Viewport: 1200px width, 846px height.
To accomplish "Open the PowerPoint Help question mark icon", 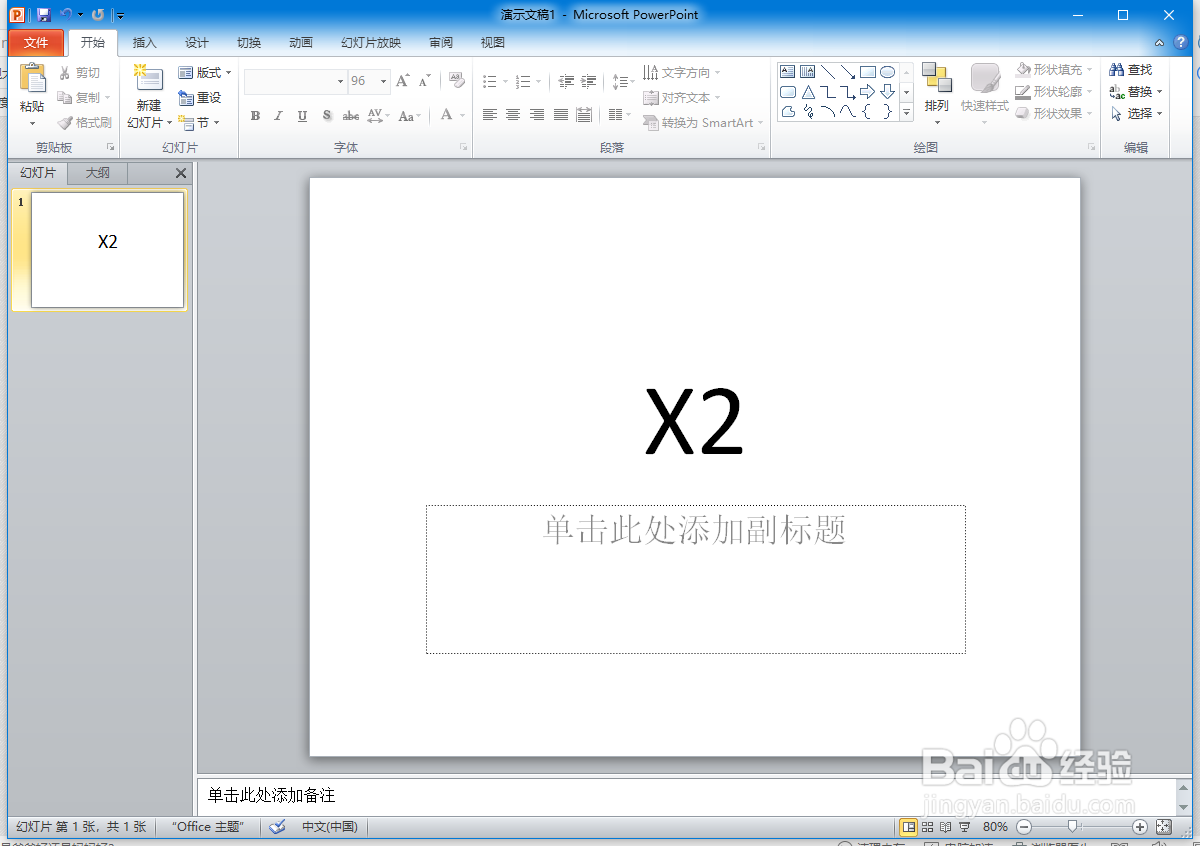I will coord(1181,43).
